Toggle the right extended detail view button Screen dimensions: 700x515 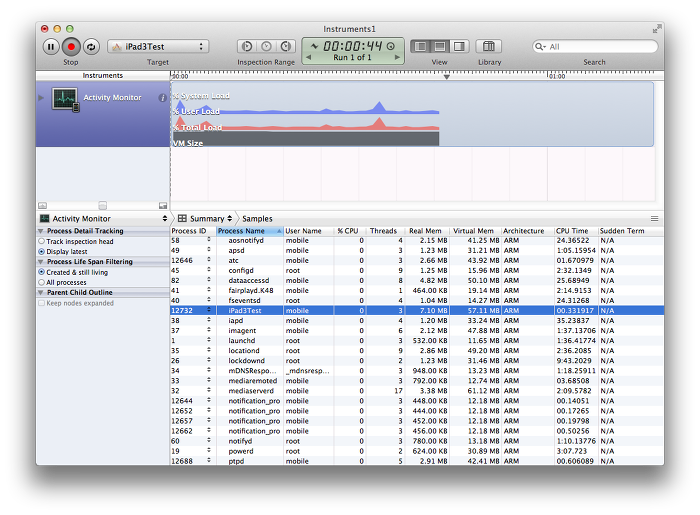coord(459,46)
